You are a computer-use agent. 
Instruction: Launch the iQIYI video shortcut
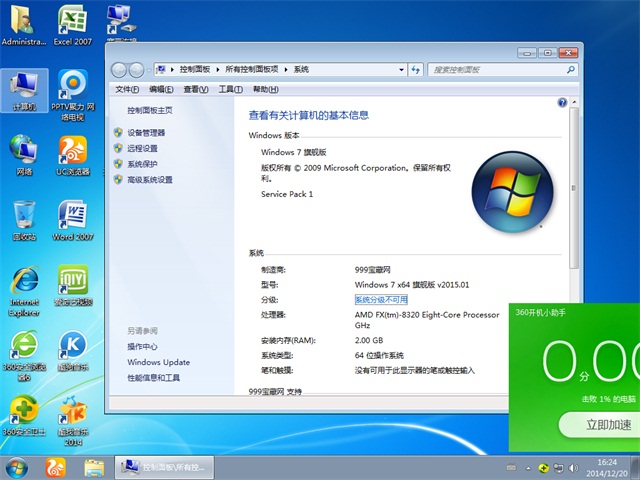tap(73, 285)
